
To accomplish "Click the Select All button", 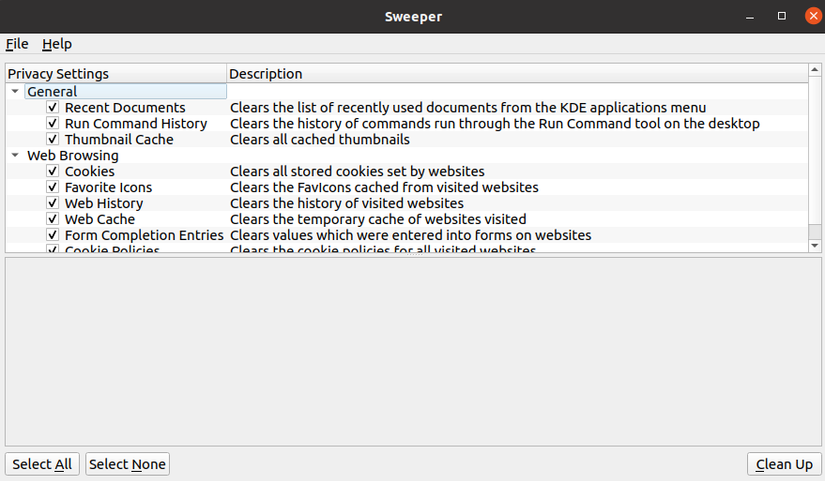I will pos(42,464).
